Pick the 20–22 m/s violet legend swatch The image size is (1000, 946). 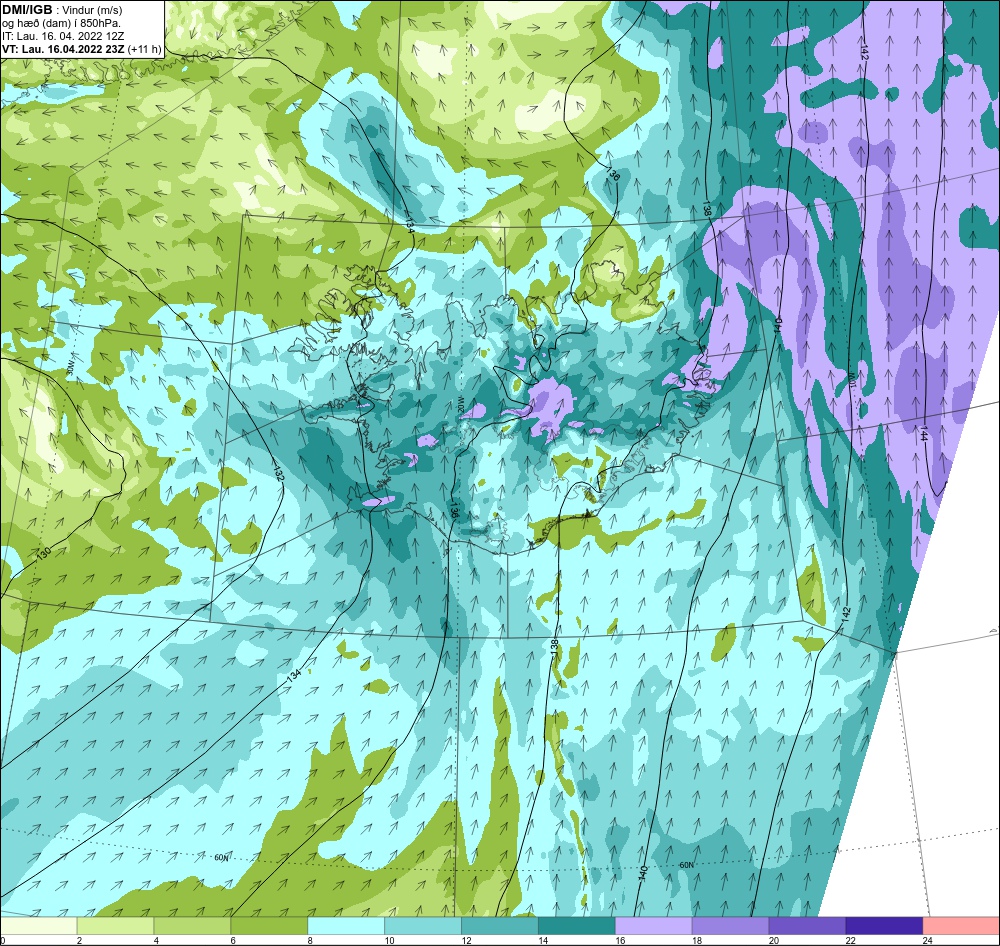(807, 925)
